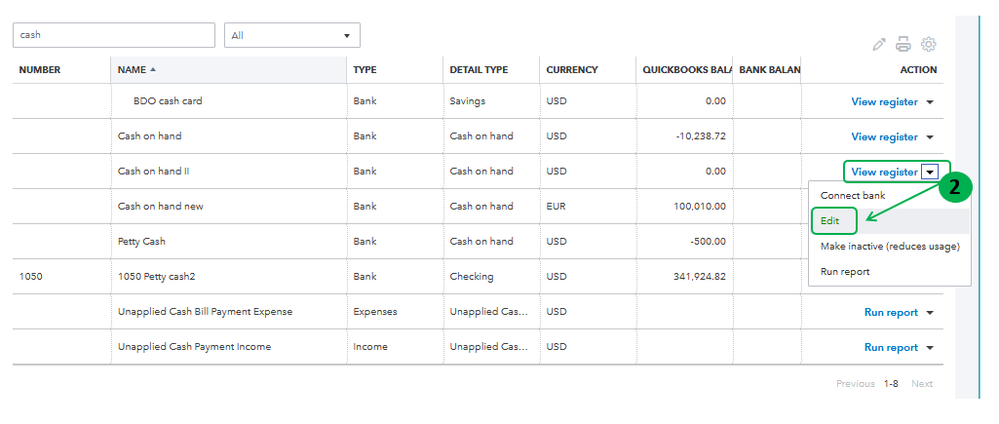The width and height of the screenshot is (999, 424).
Task: Open View register for Cash on hand
Action: pyautogui.click(x=884, y=137)
